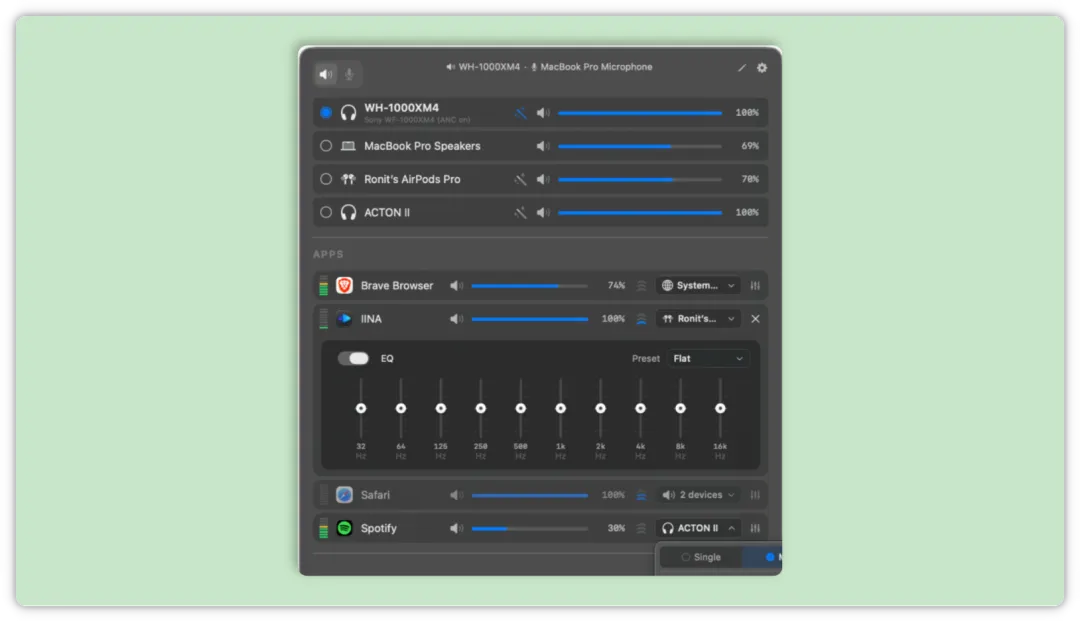1080x622 pixels.
Task: Select ACTON II device radio button
Action: (326, 212)
